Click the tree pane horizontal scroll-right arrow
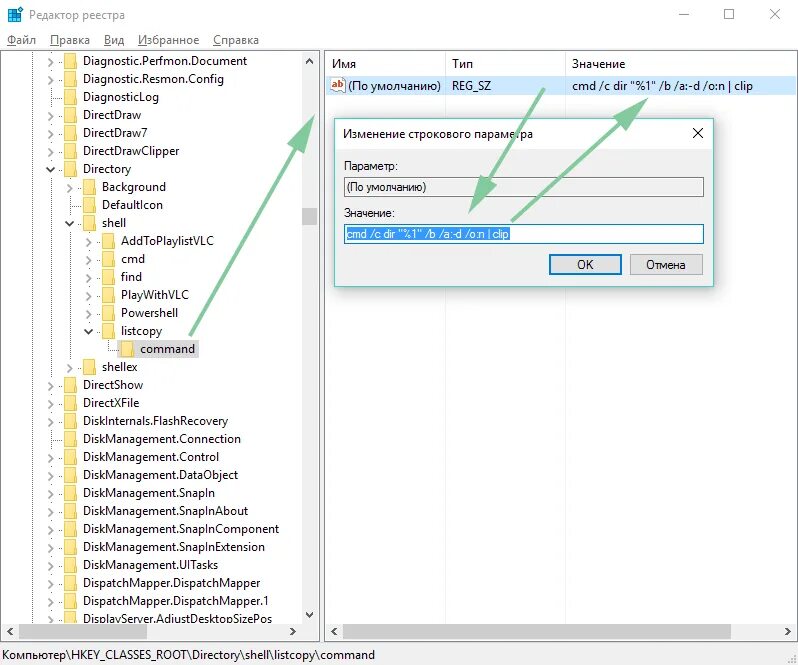The width and height of the screenshot is (798, 665). [293, 631]
